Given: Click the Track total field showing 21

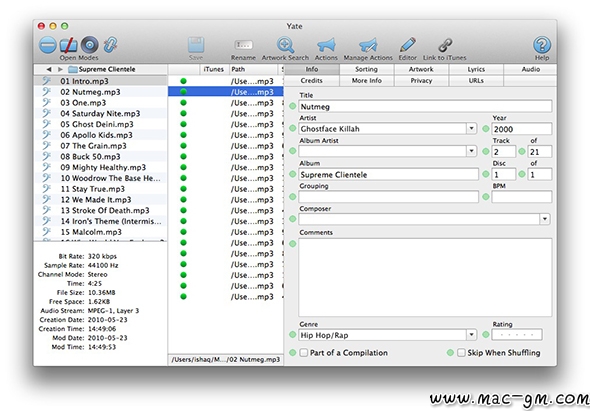Looking at the screenshot, I should (x=540, y=152).
